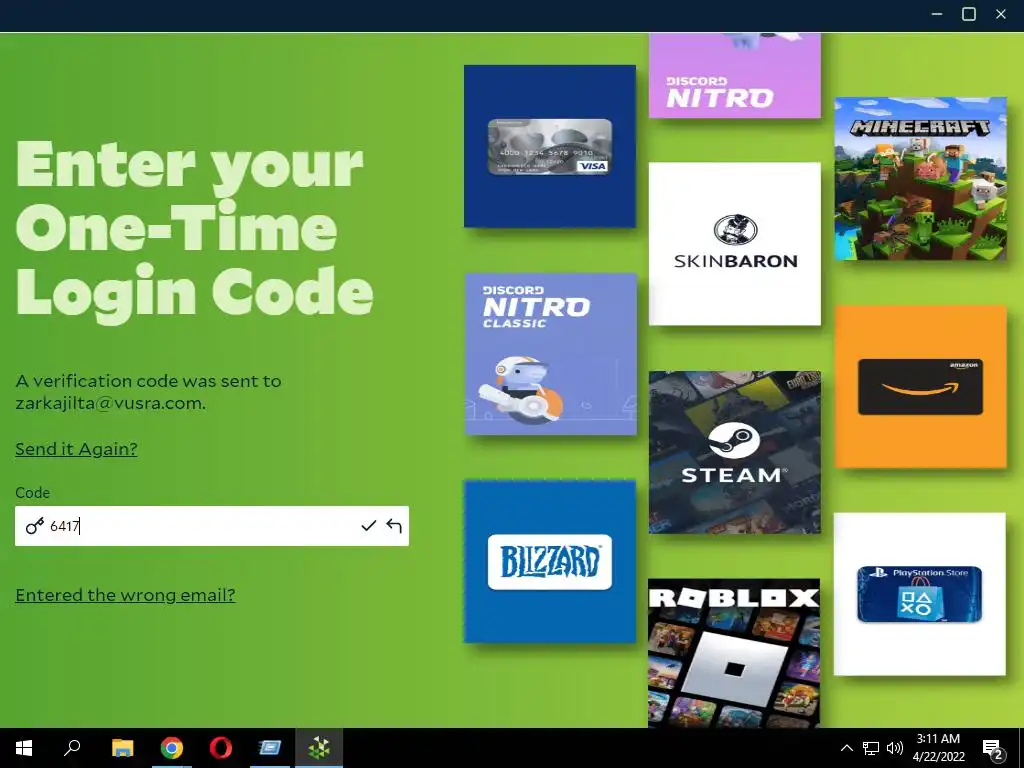Maximize the application window
Viewport: 1024px width, 768px height.
coord(968,14)
